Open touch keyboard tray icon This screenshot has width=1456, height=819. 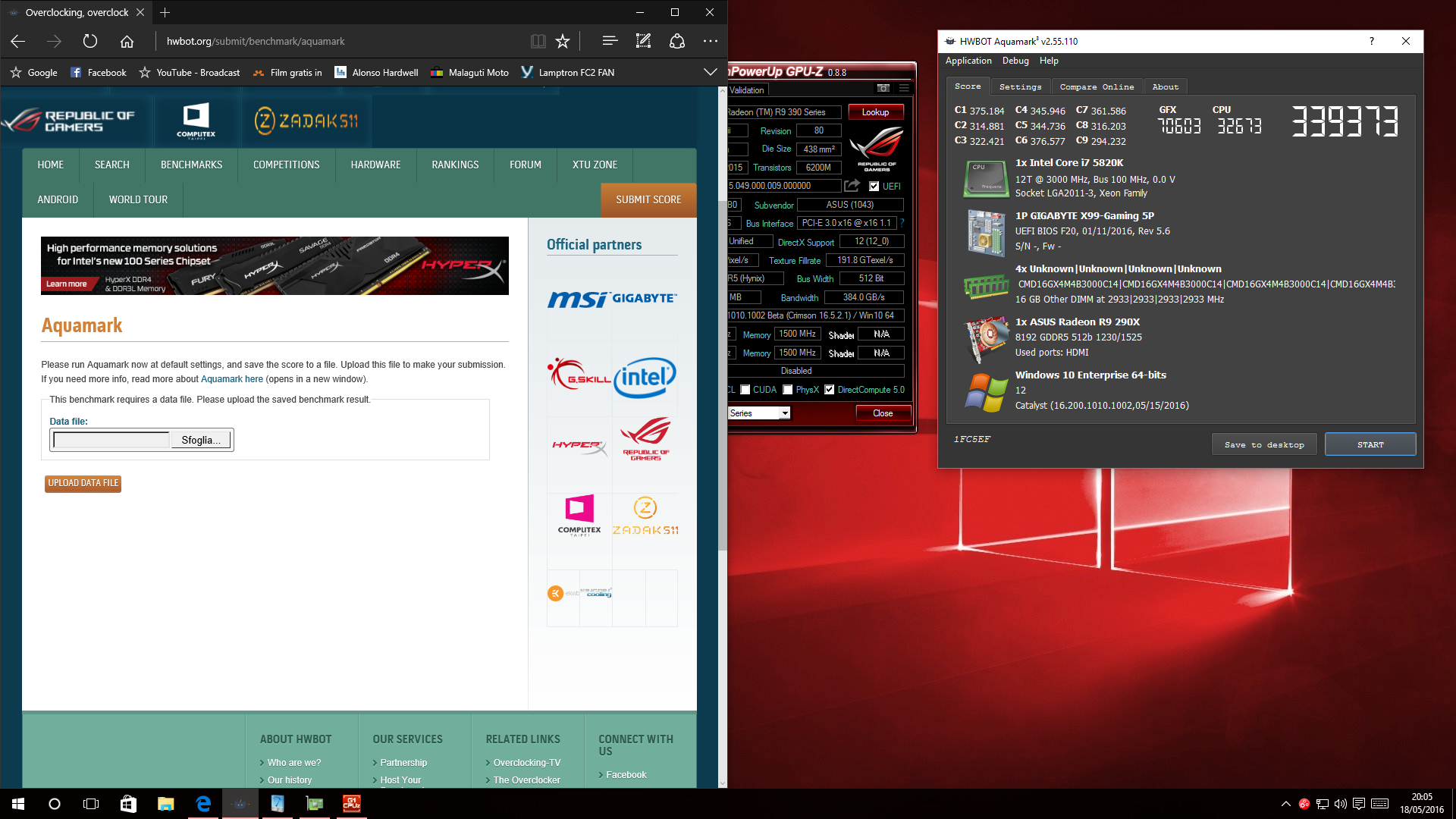pos(1380,804)
